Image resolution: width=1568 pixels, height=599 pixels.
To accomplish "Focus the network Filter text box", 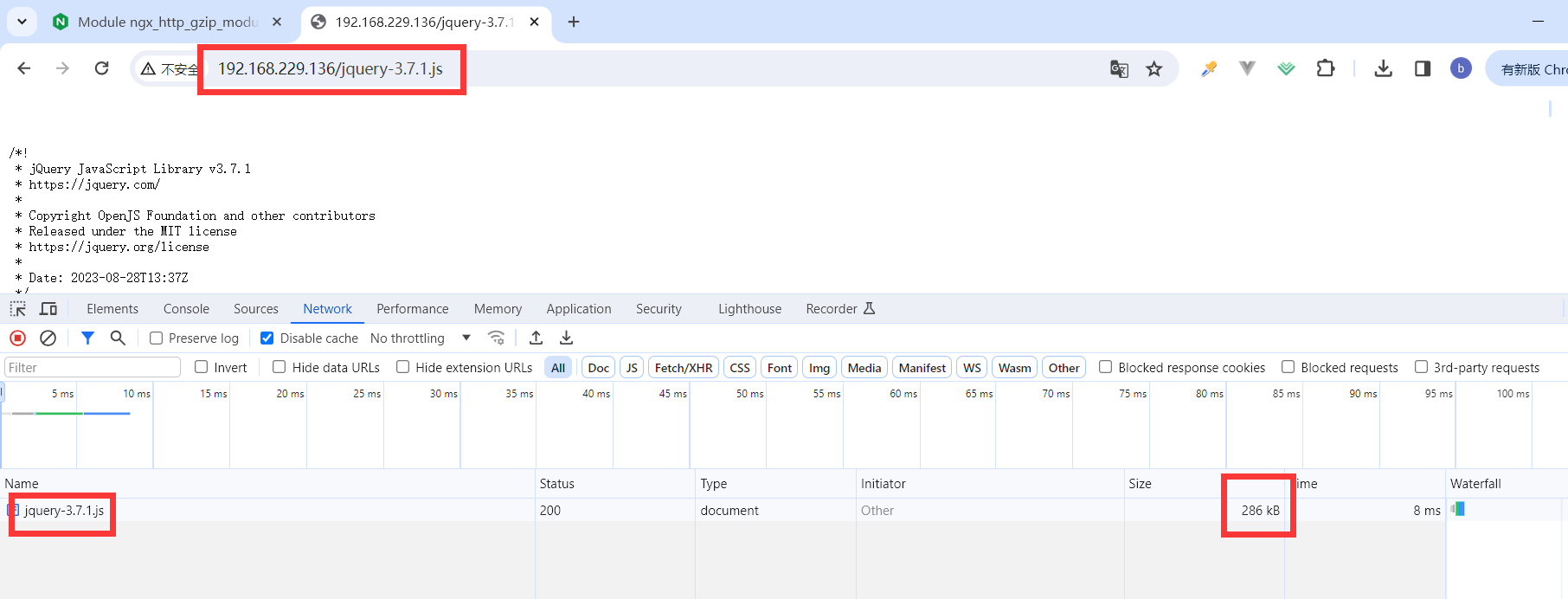I will [x=93, y=368].
